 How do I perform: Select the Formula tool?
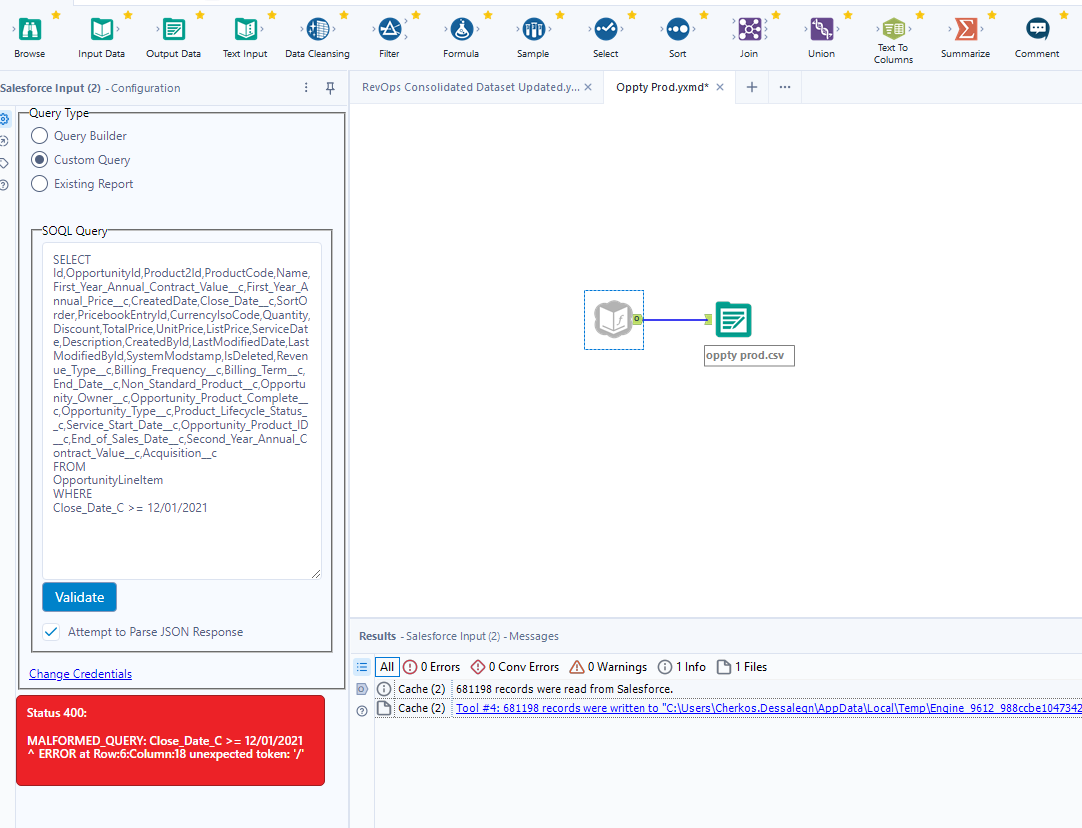pyautogui.click(x=461, y=30)
